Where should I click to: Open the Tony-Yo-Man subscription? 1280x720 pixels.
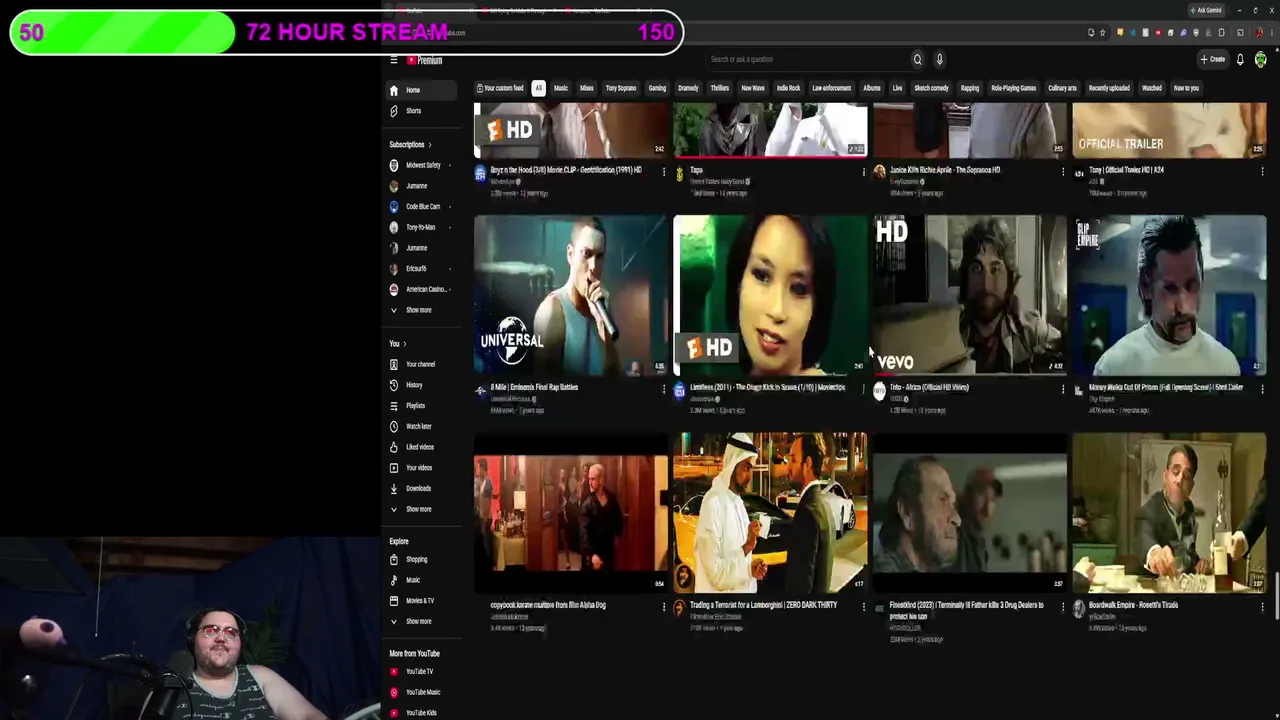pyautogui.click(x=420, y=227)
